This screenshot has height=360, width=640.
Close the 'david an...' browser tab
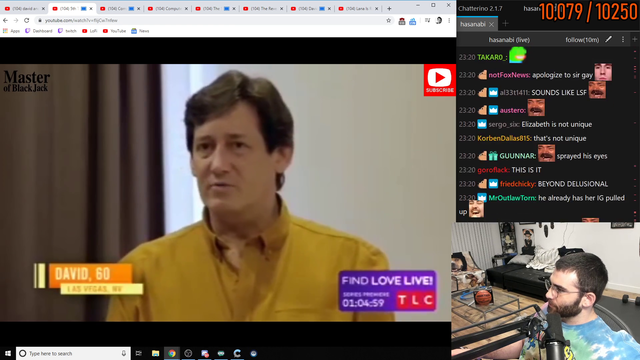pyautogui.click(x=43, y=9)
